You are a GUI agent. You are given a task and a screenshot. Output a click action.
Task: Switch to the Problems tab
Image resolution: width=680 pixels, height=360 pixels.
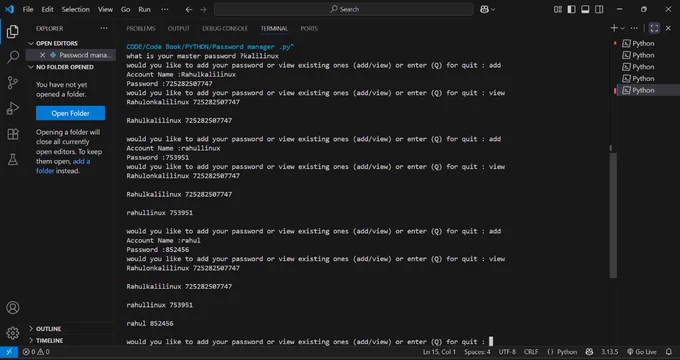coord(141,29)
